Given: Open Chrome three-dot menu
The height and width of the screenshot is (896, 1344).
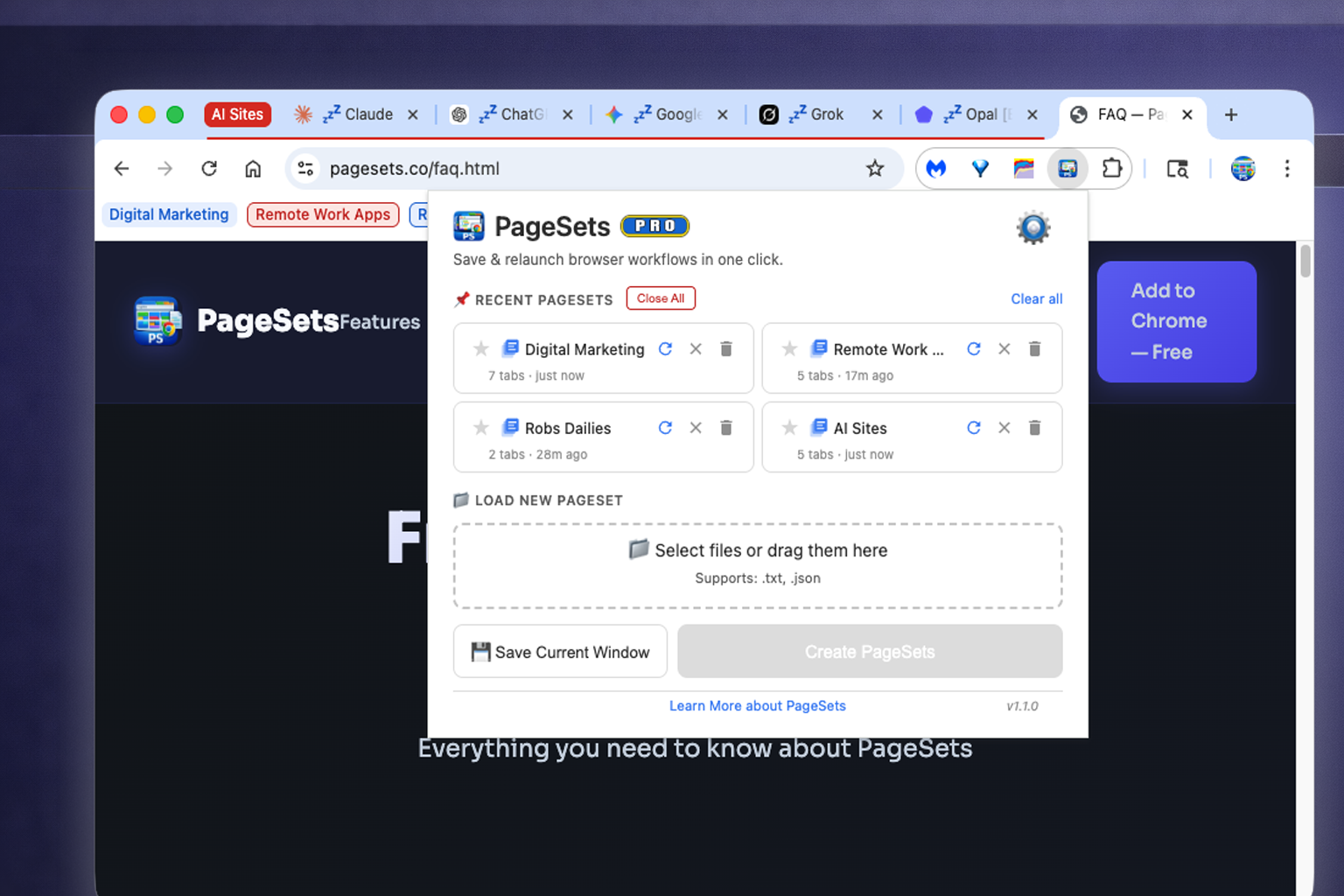Looking at the screenshot, I should 1287,169.
